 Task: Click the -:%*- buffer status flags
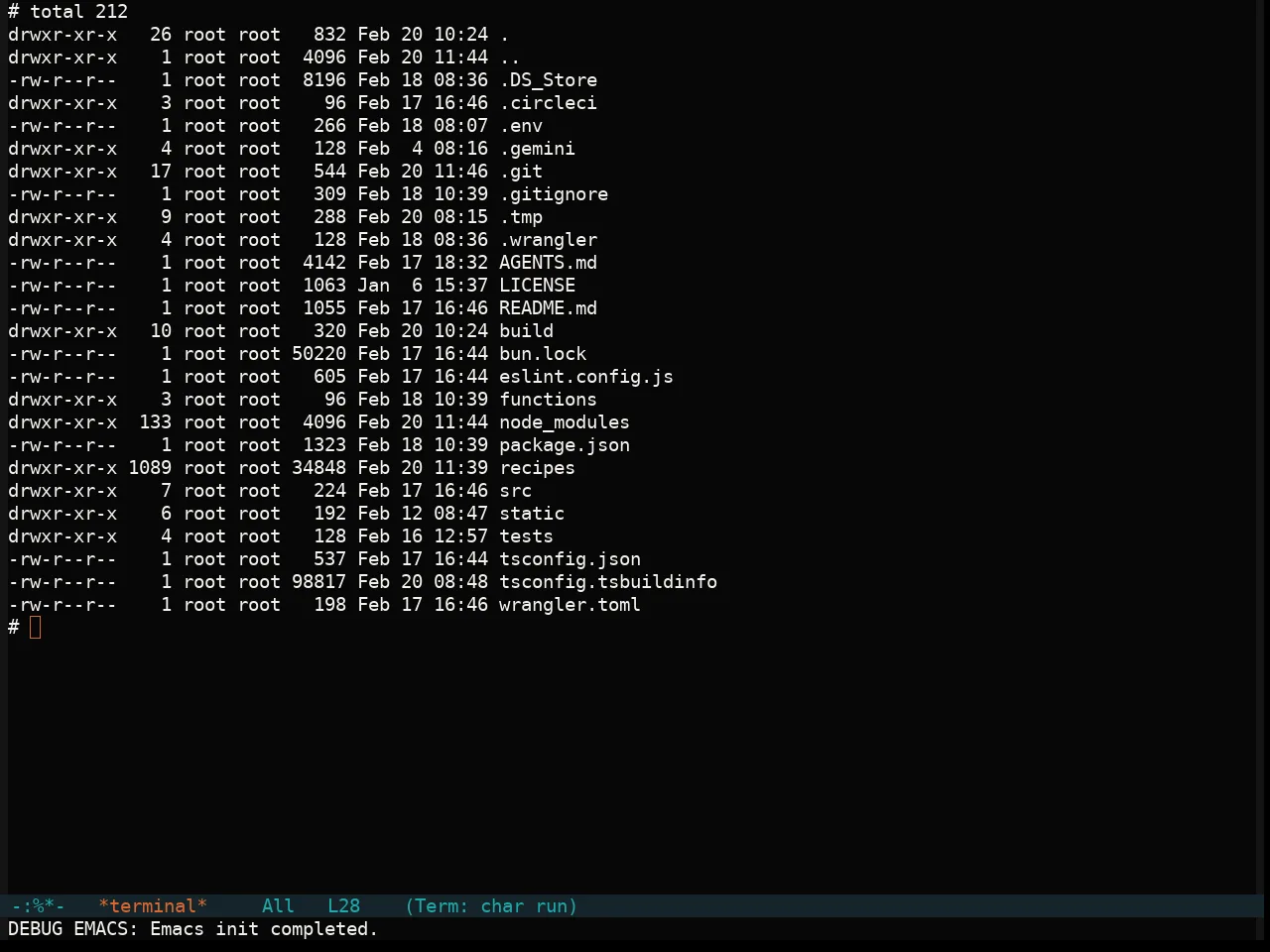coord(38,906)
